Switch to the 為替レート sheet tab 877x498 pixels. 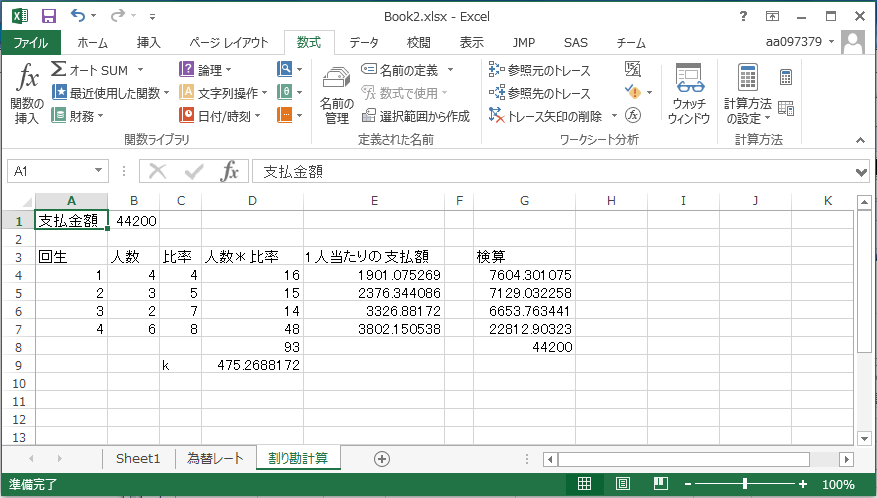coord(215,459)
